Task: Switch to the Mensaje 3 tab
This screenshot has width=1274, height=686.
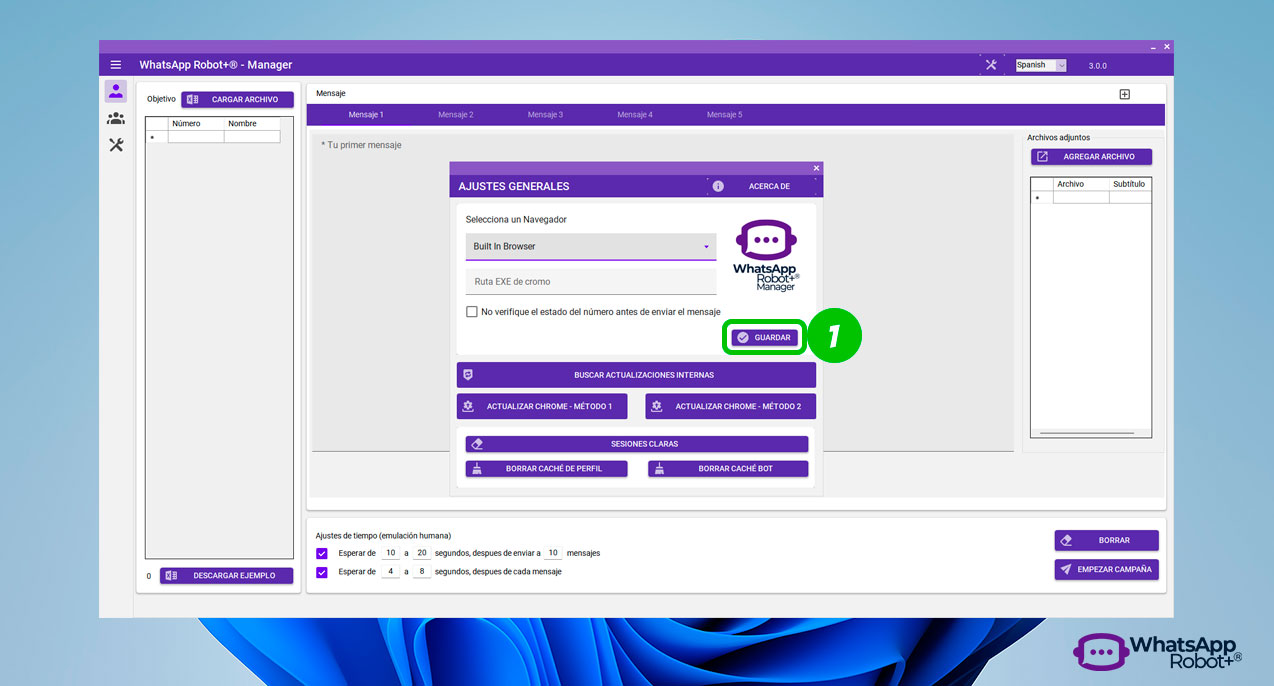Action: [x=545, y=115]
